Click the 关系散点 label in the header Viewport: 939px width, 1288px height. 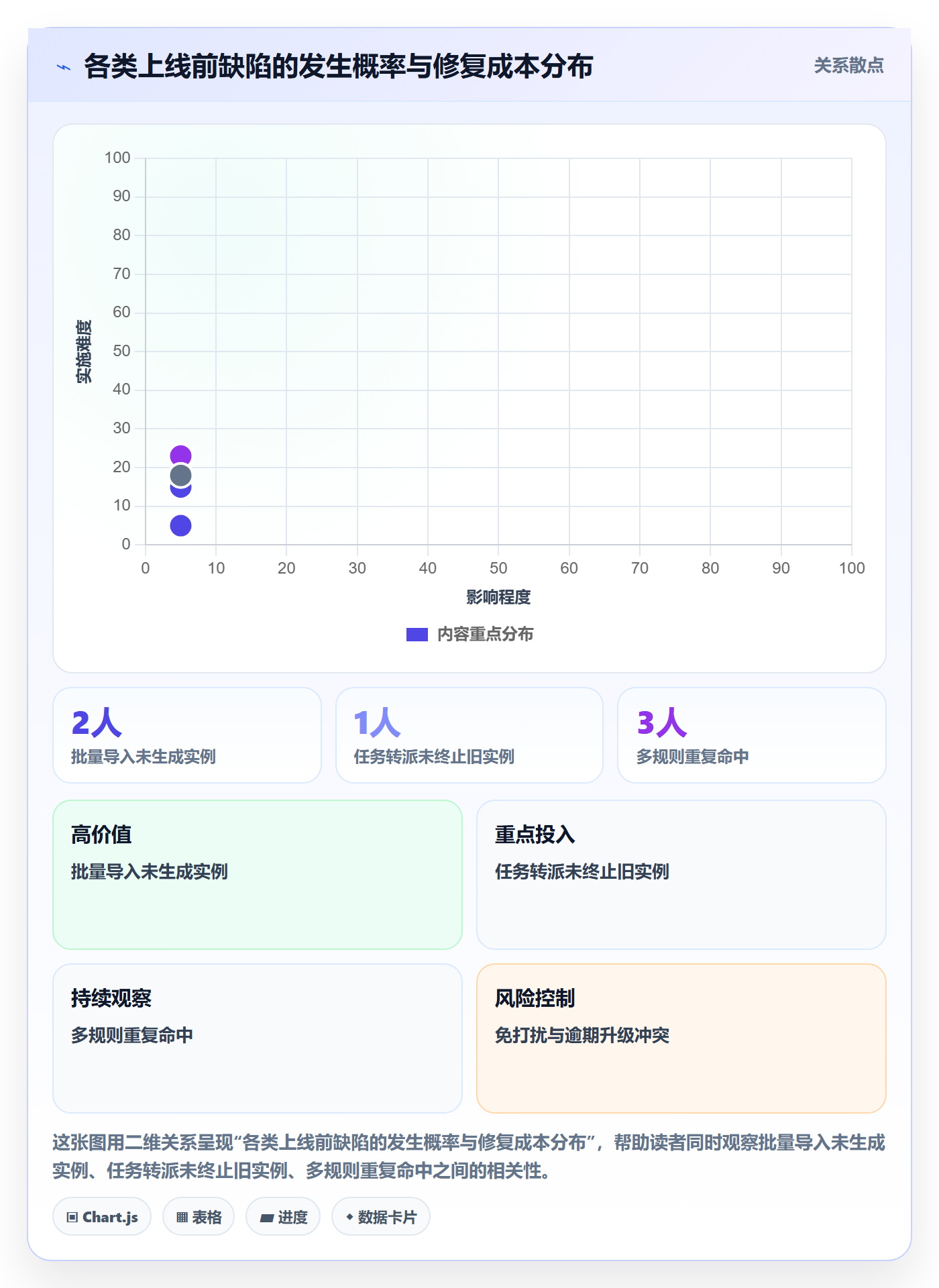pos(848,66)
